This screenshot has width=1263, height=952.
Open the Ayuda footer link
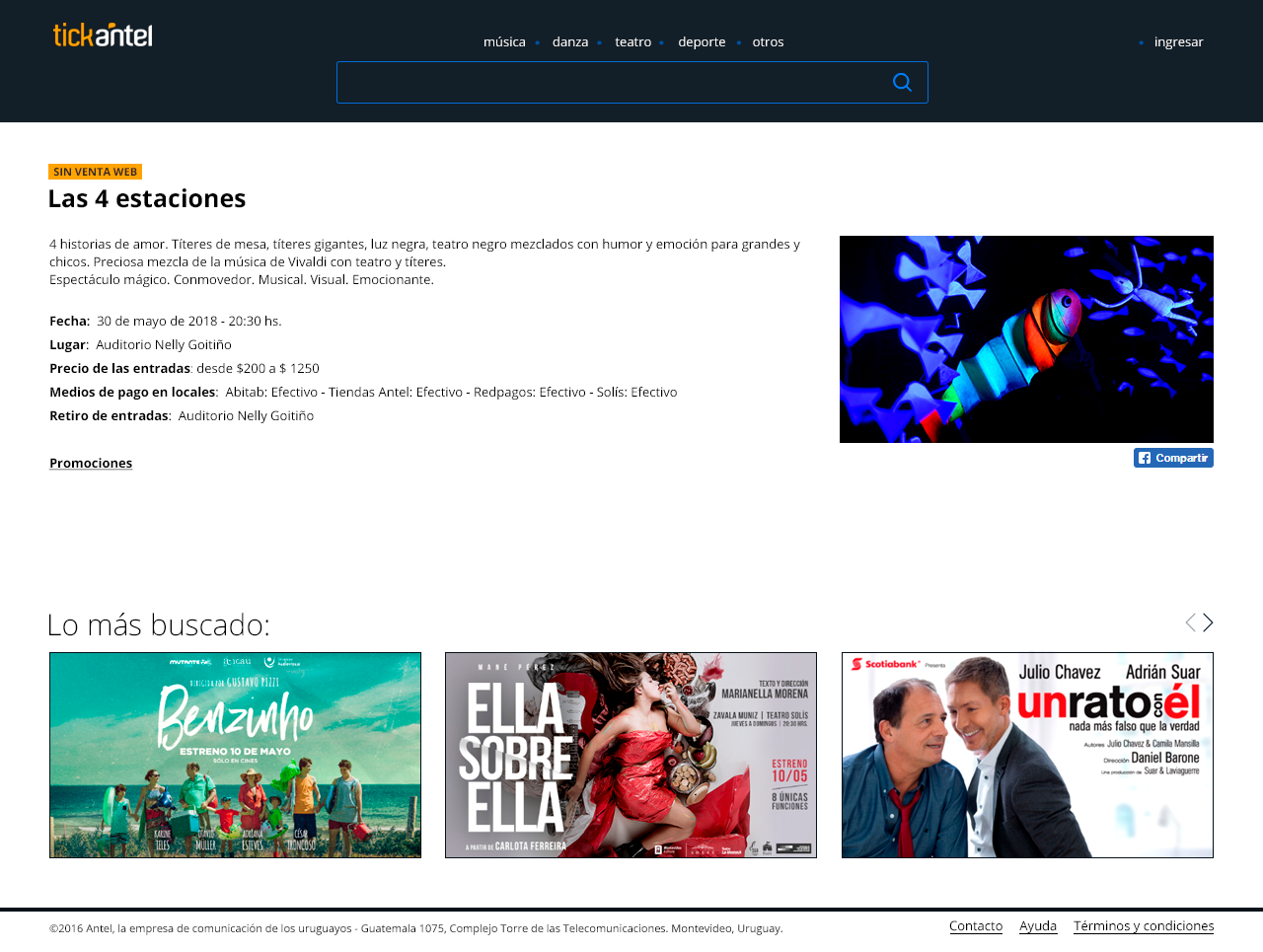[x=1038, y=926]
